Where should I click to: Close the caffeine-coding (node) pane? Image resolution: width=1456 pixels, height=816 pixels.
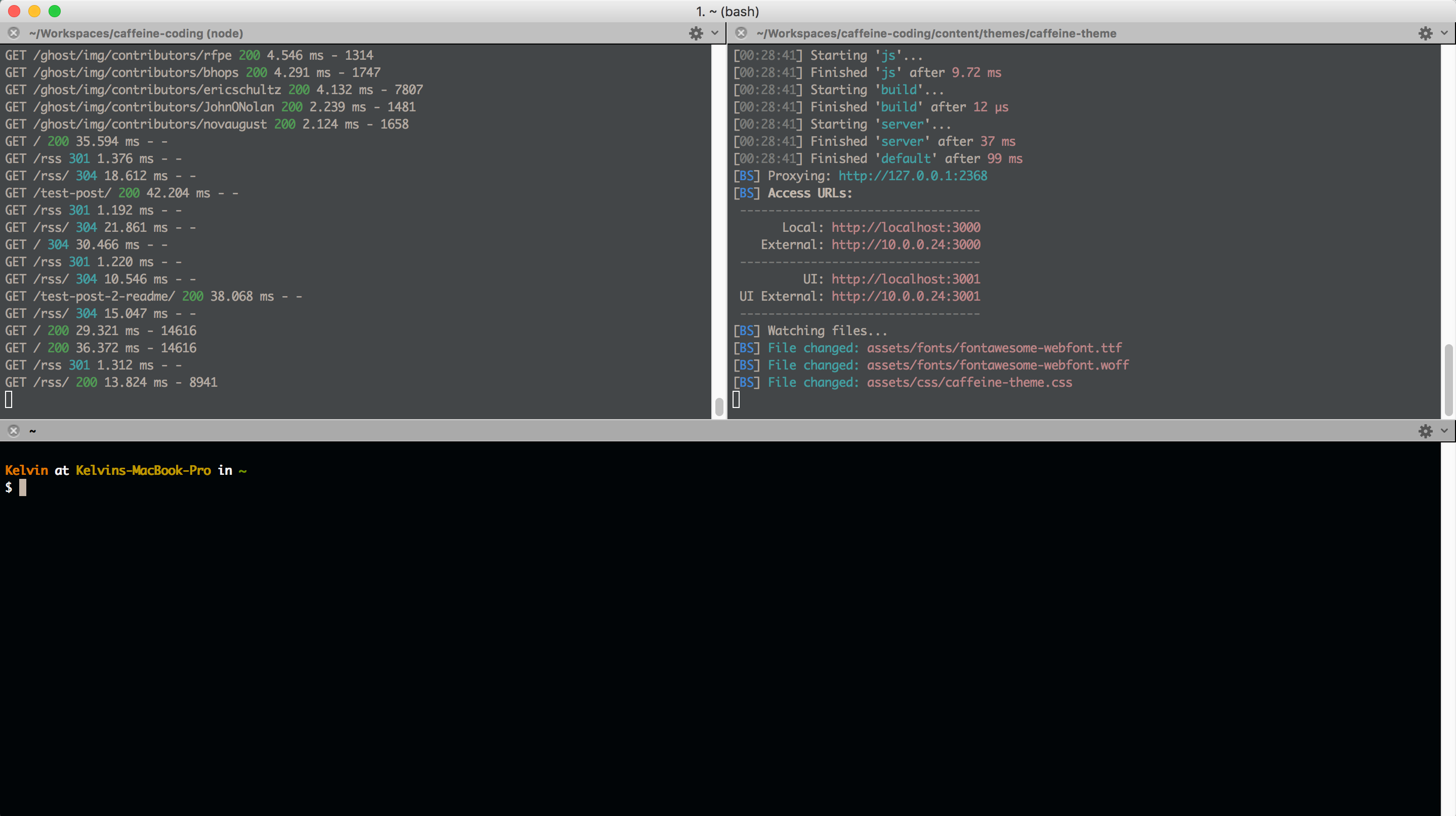pyautogui.click(x=14, y=33)
